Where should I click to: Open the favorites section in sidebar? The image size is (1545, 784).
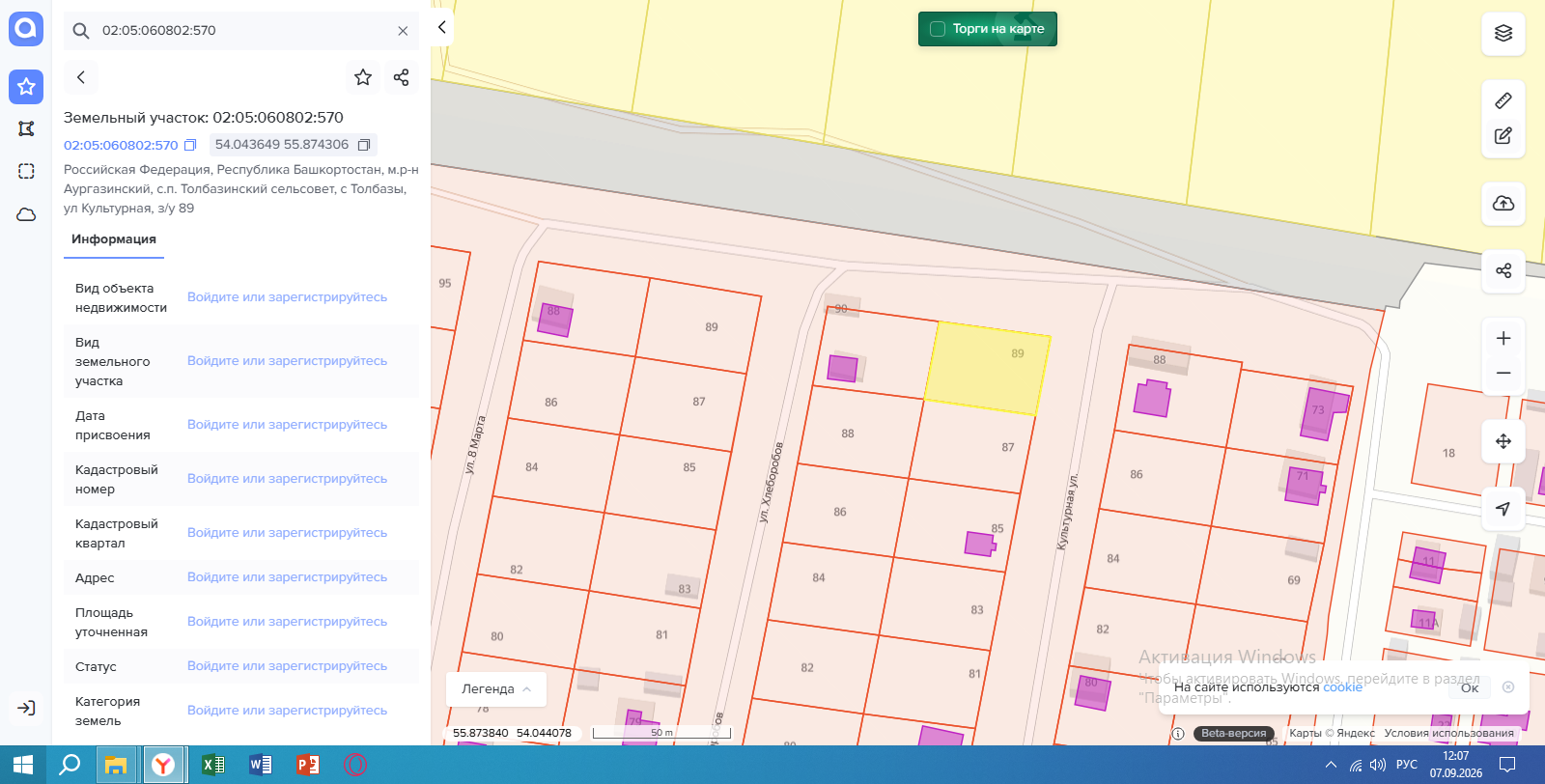pyautogui.click(x=26, y=87)
